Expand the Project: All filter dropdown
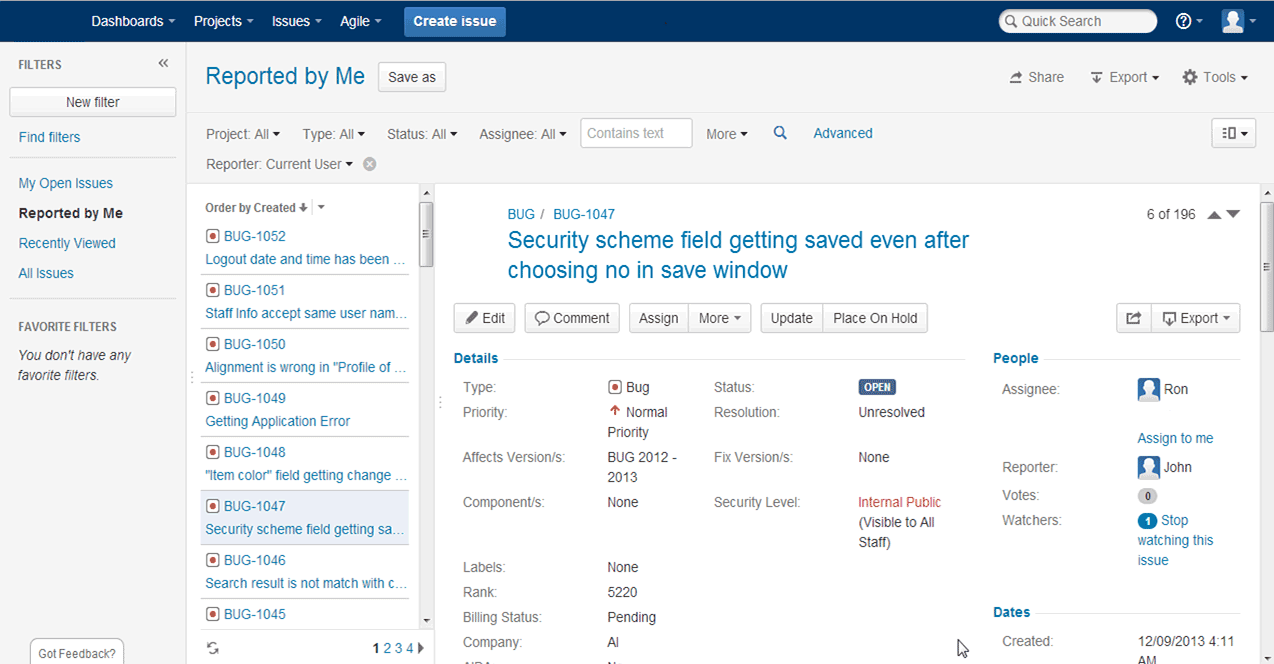The height and width of the screenshot is (664, 1274). 243,134
